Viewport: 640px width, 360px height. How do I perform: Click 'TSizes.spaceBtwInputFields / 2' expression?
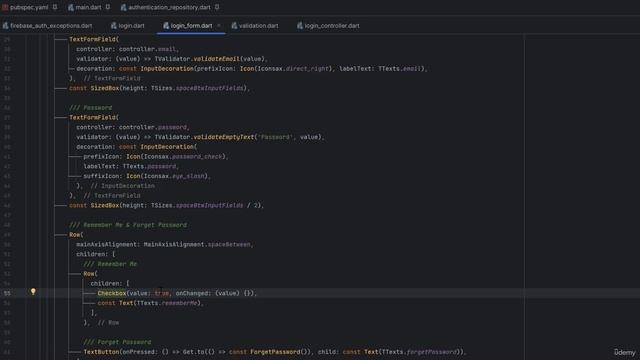[205, 205]
